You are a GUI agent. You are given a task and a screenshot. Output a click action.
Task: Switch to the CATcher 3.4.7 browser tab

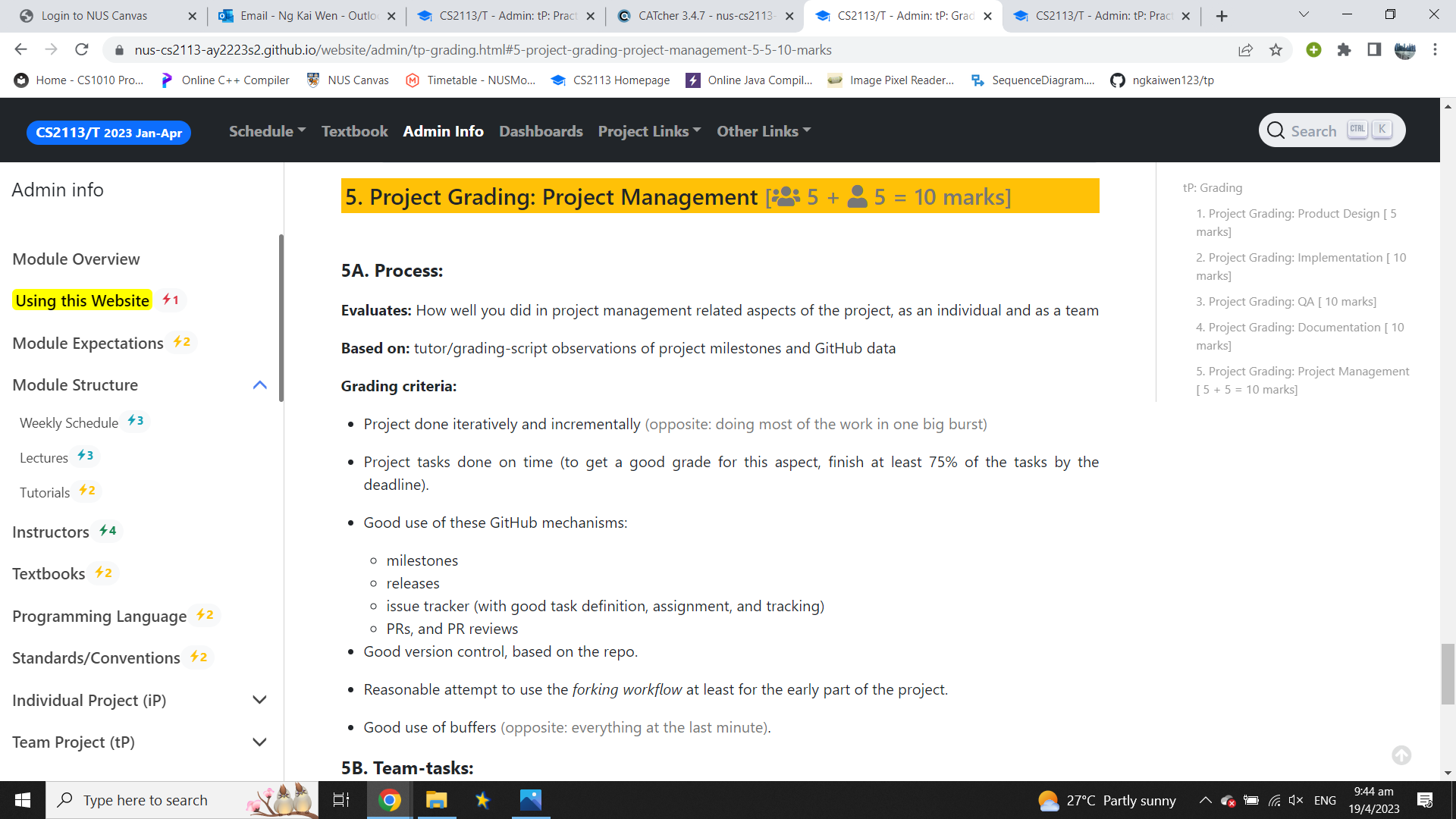pyautogui.click(x=698, y=16)
